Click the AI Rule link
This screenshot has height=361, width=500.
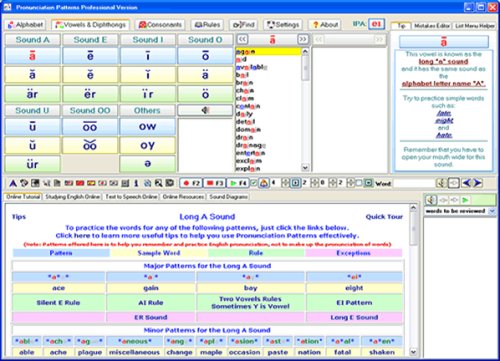(151, 303)
